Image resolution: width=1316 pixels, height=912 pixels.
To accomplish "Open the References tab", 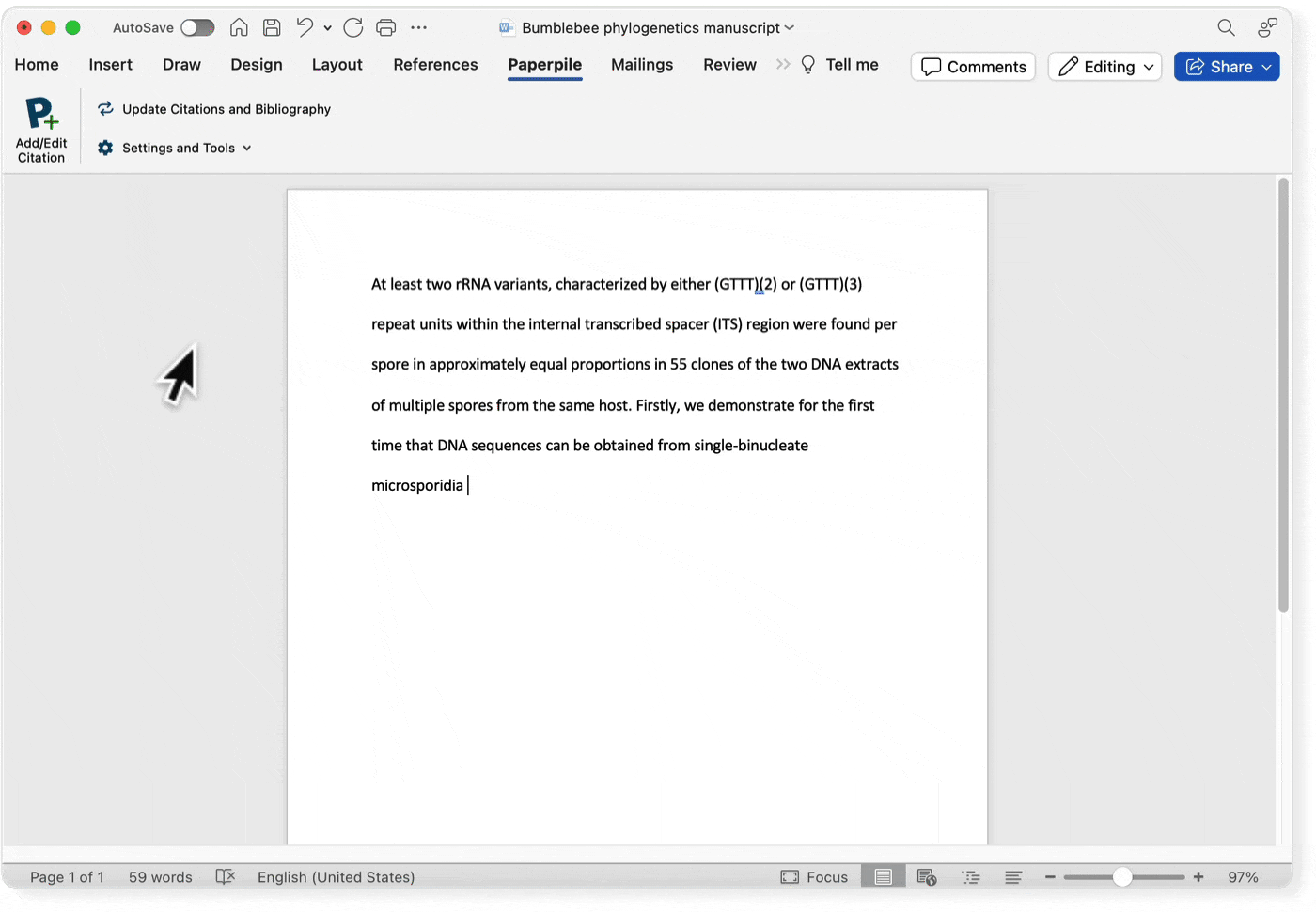I will pos(435,64).
